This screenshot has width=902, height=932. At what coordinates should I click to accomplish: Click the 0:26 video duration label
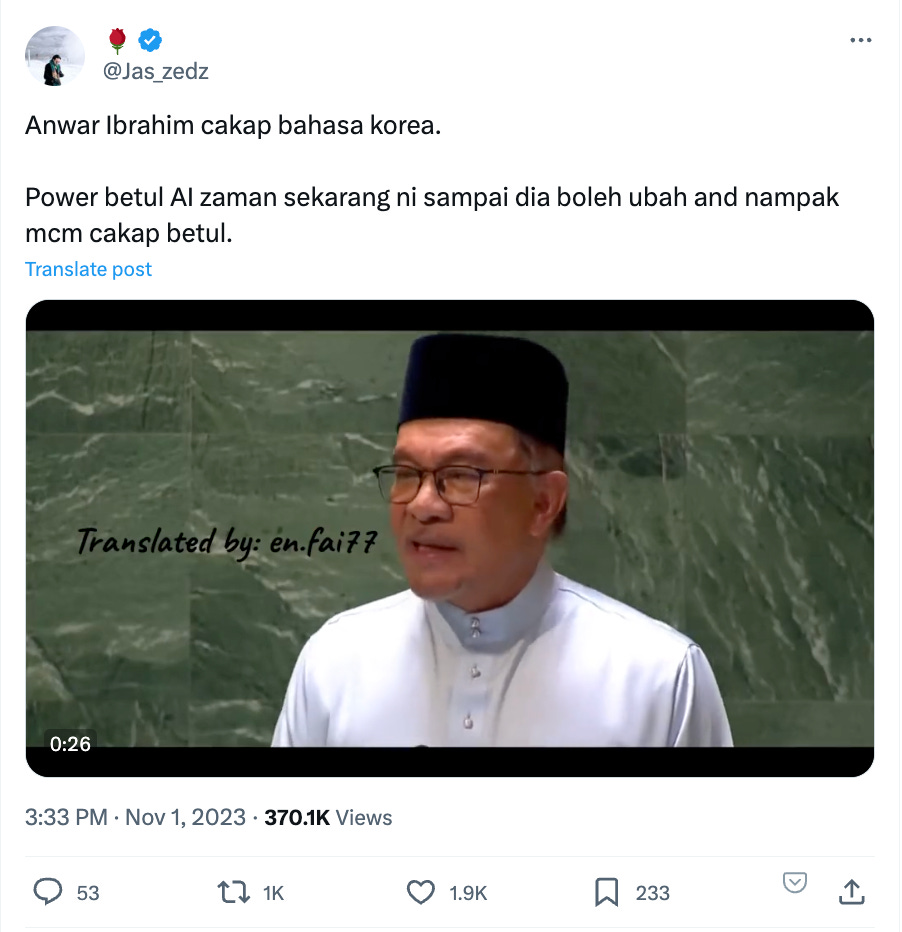70,744
